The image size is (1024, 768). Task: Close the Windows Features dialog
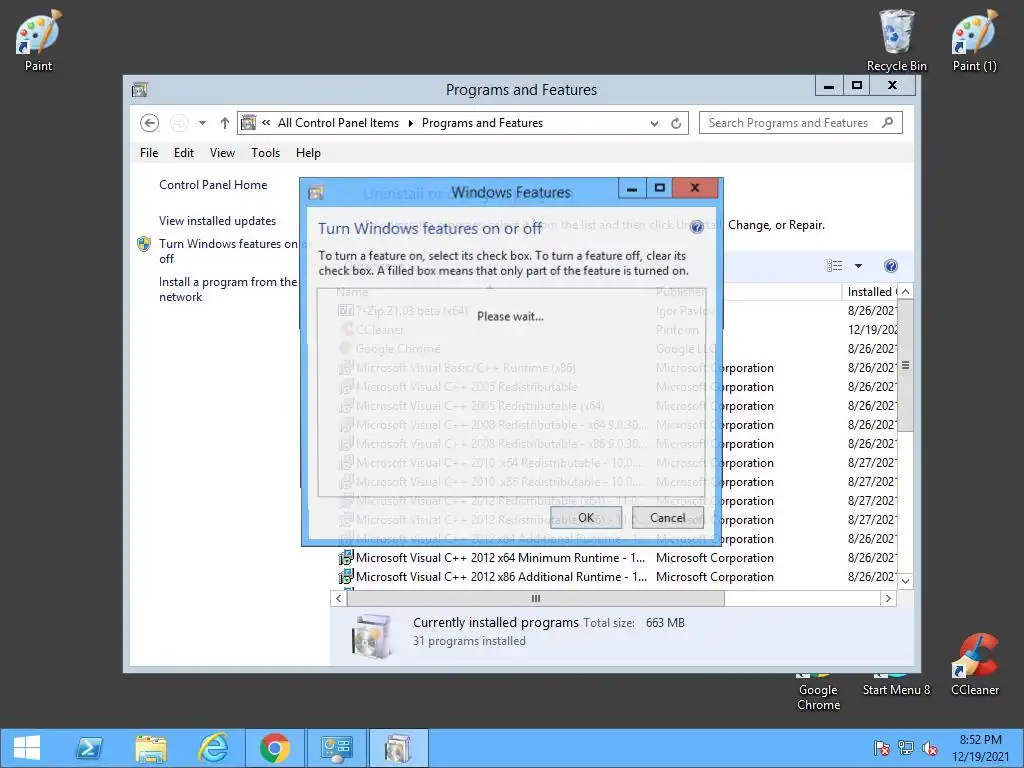coord(695,188)
